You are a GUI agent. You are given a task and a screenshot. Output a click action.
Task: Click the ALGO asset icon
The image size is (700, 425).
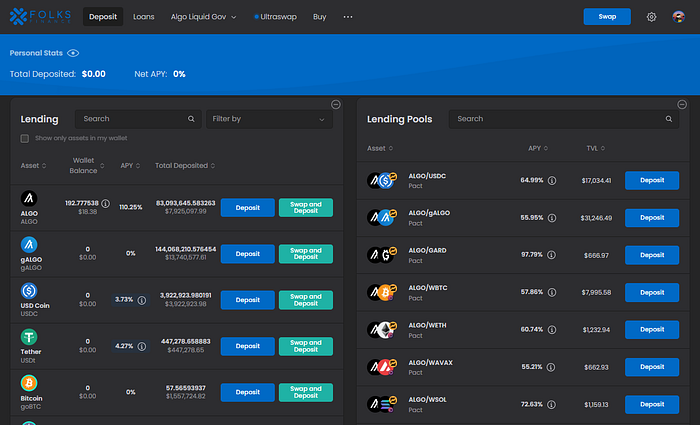(29, 198)
